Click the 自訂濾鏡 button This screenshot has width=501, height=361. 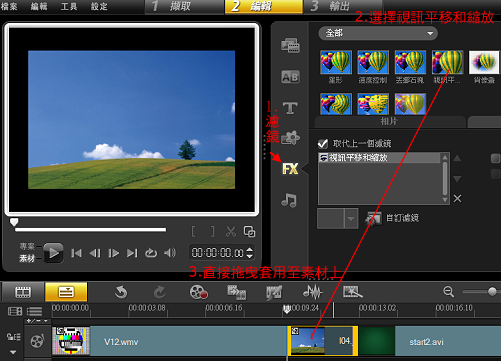392,218
